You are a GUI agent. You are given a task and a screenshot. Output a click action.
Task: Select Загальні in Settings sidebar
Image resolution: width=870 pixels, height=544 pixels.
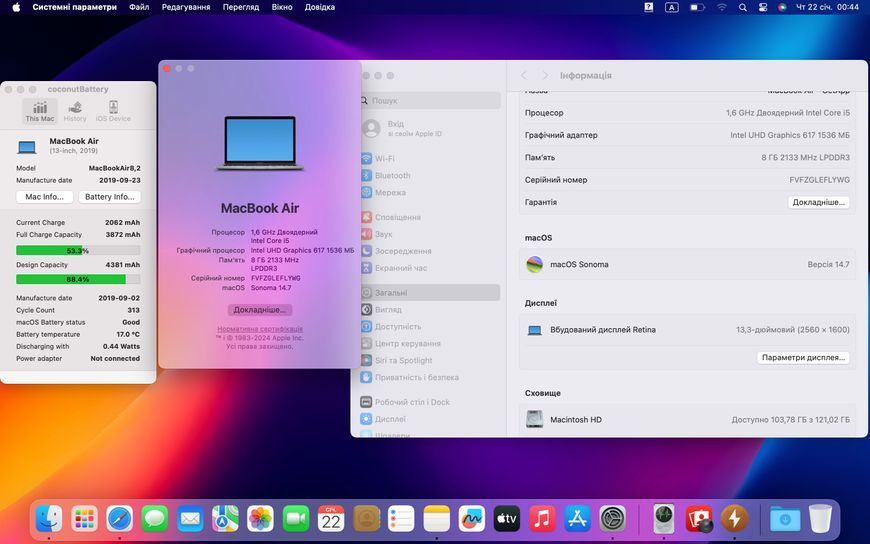click(x=431, y=293)
